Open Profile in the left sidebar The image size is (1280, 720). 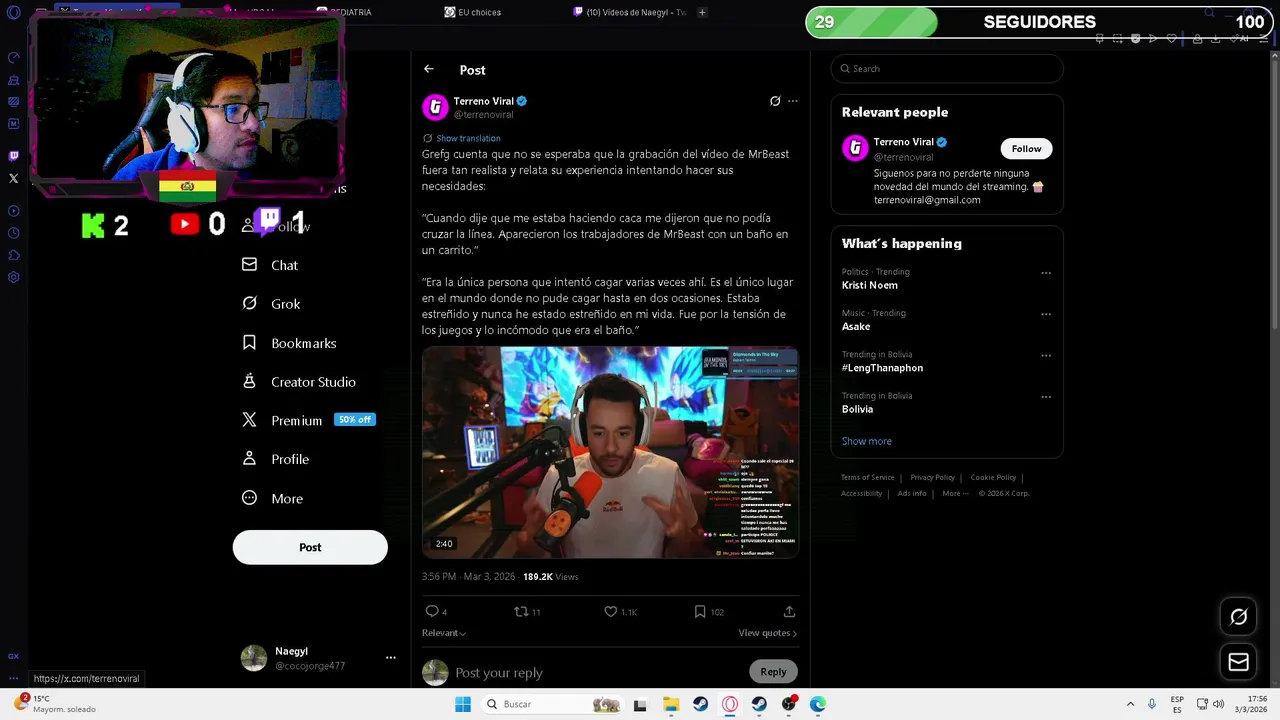tap(275, 459)
